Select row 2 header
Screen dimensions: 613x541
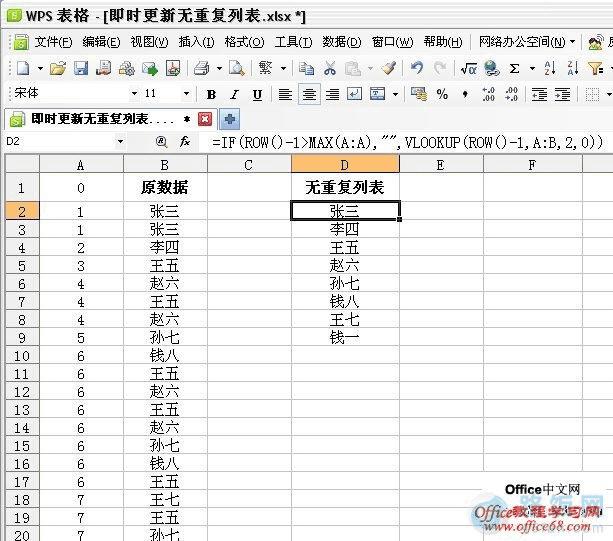coord(22,211)
